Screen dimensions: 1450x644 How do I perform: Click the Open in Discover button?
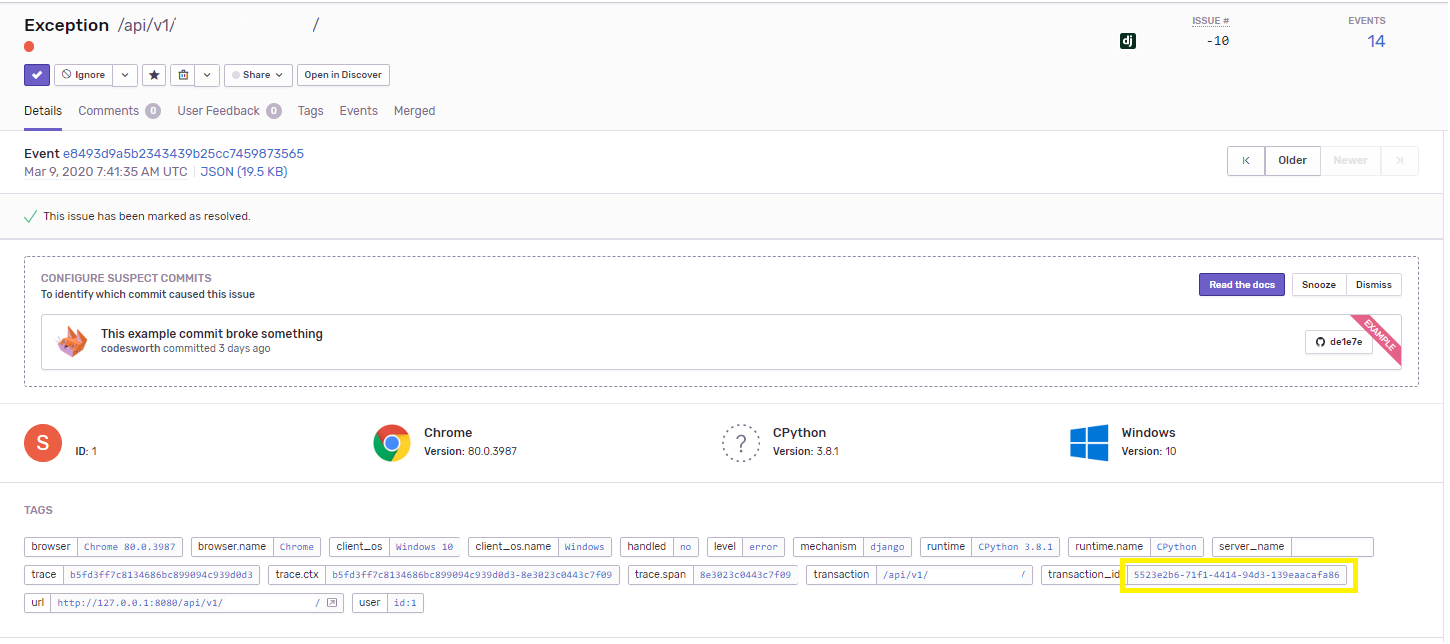click(x=343, y=75)
